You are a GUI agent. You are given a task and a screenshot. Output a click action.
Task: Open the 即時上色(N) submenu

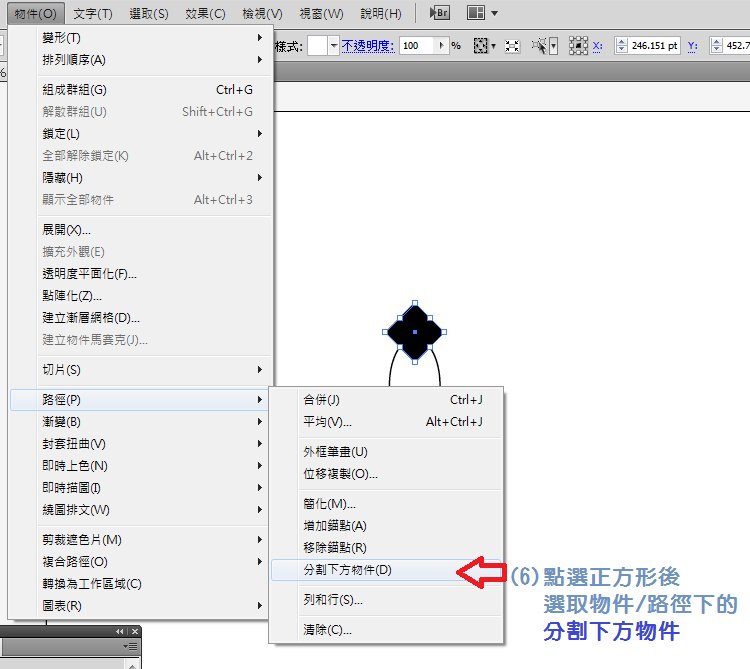(x=141, y=466)
